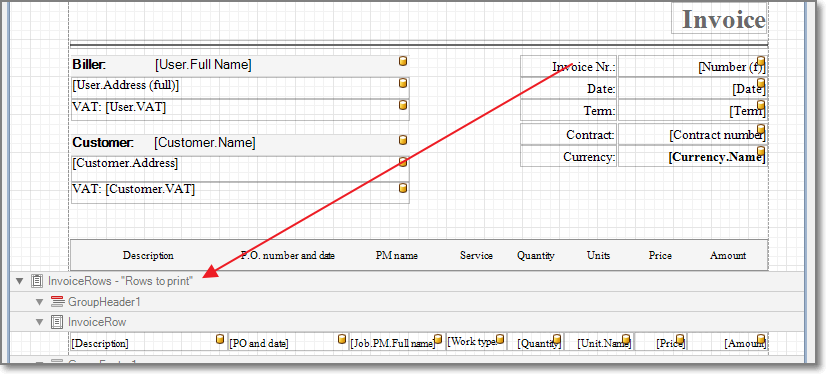The width and height of the screenshot is (826, 374).
Task: Click the database icon on [Work type] cell
Action: pos(500,339)
